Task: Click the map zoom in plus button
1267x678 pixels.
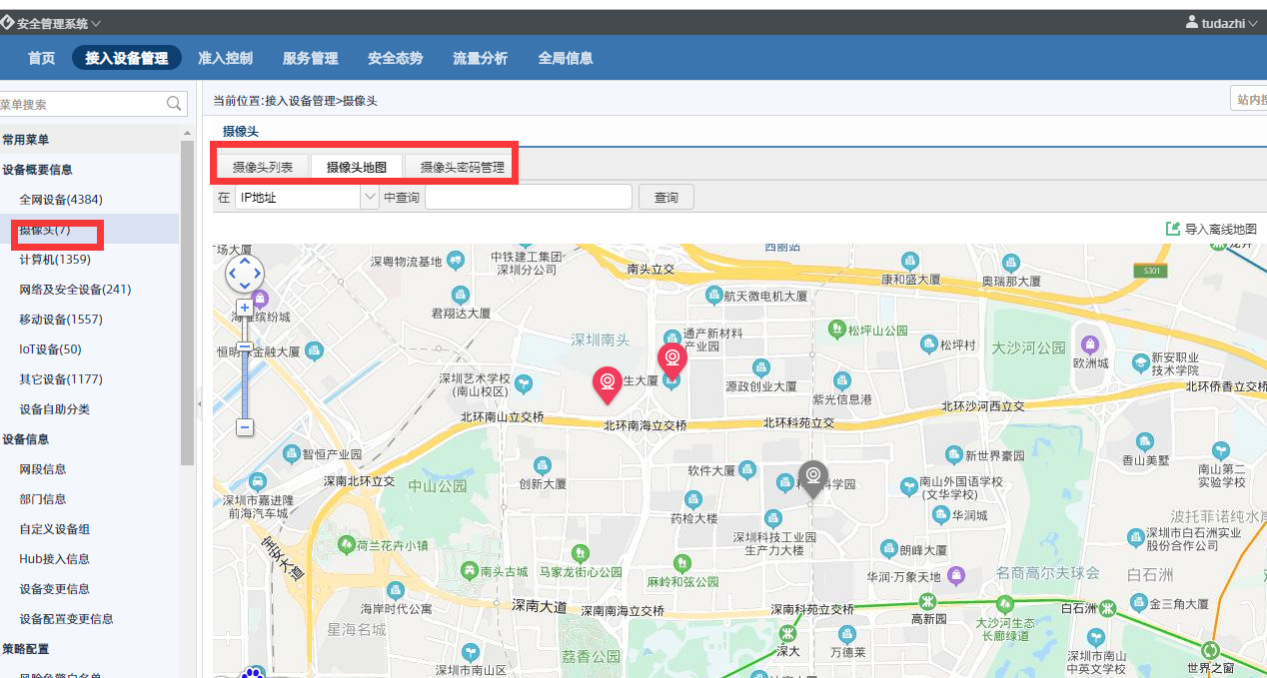Action: pyautogui.click(x=245, y=307)
